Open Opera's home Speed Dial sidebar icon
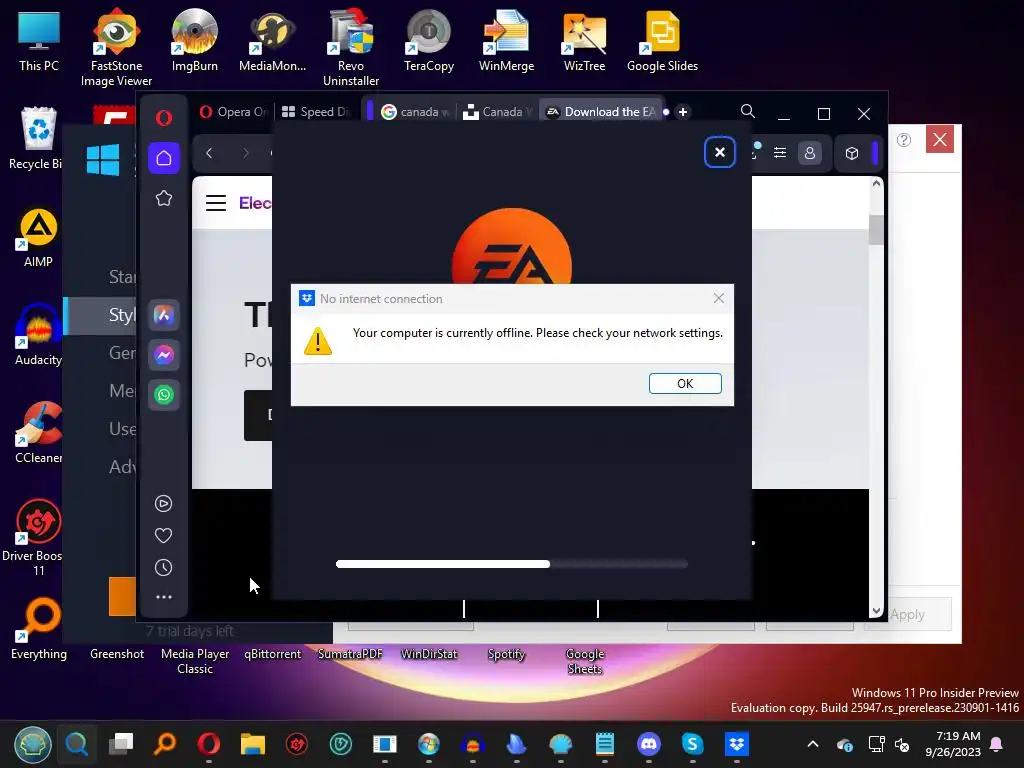1024x768 pixels. pos(163,158)
